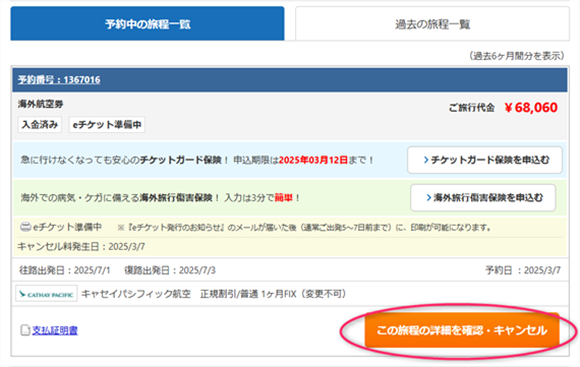Screen dimensions: 580x367
Task: Click the キャンセル料発生日 2025/3/7 line
Action: click(81, 247)
